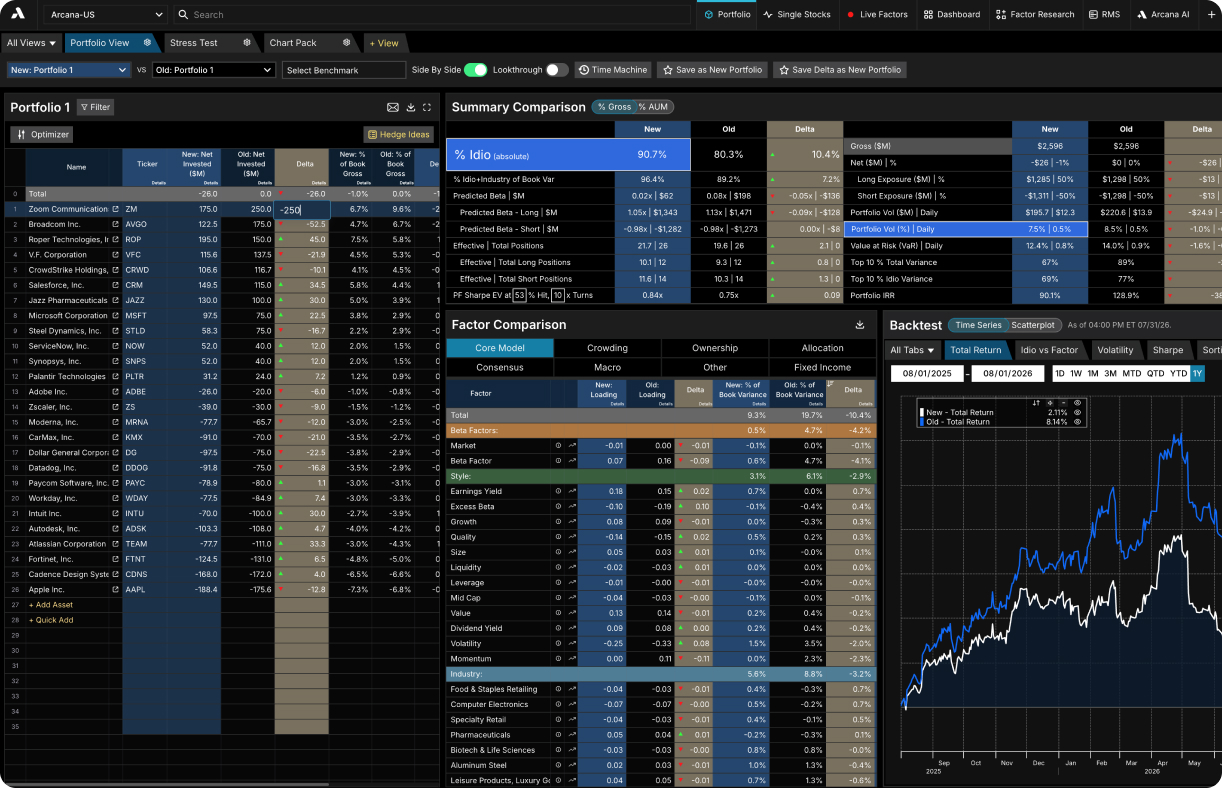Open the Select Benchmark combo box
The height and width of the screenshot is (788, 1222).
point(343,70)
